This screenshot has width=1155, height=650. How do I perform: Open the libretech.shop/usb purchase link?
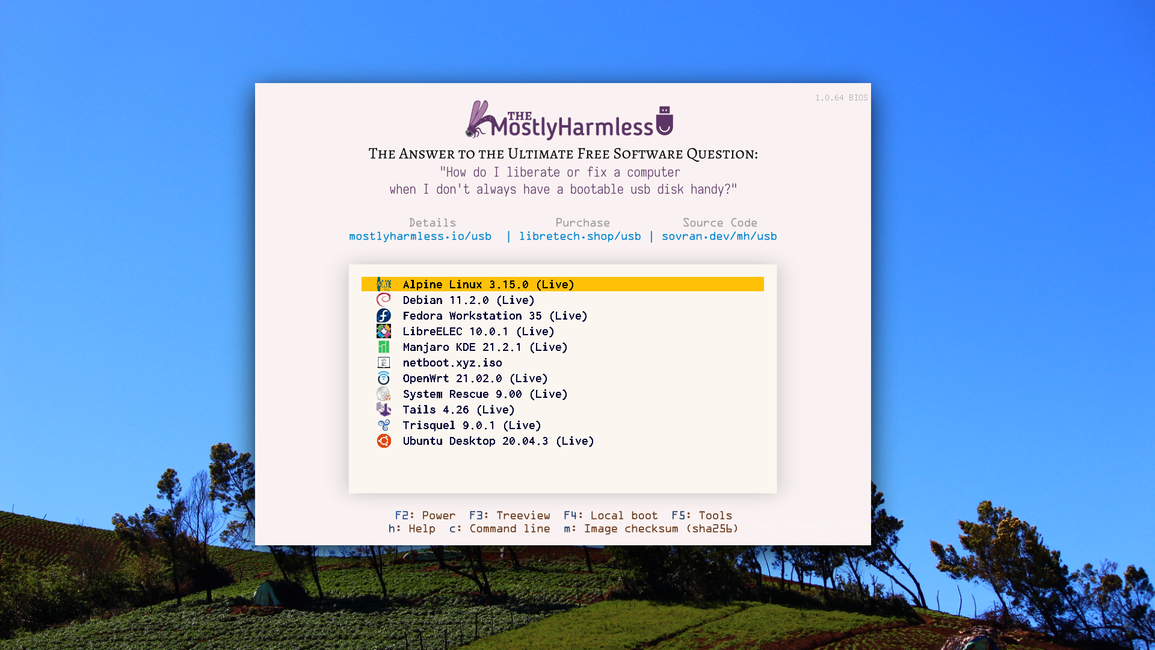580,237
